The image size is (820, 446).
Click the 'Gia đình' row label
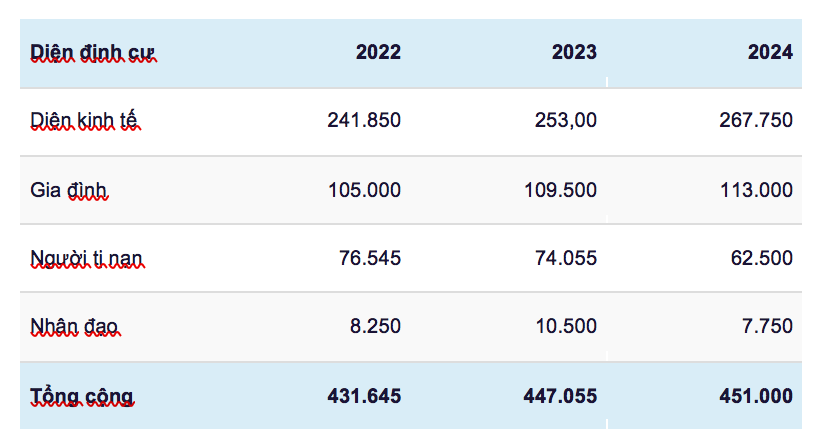[x=69, y=190]
